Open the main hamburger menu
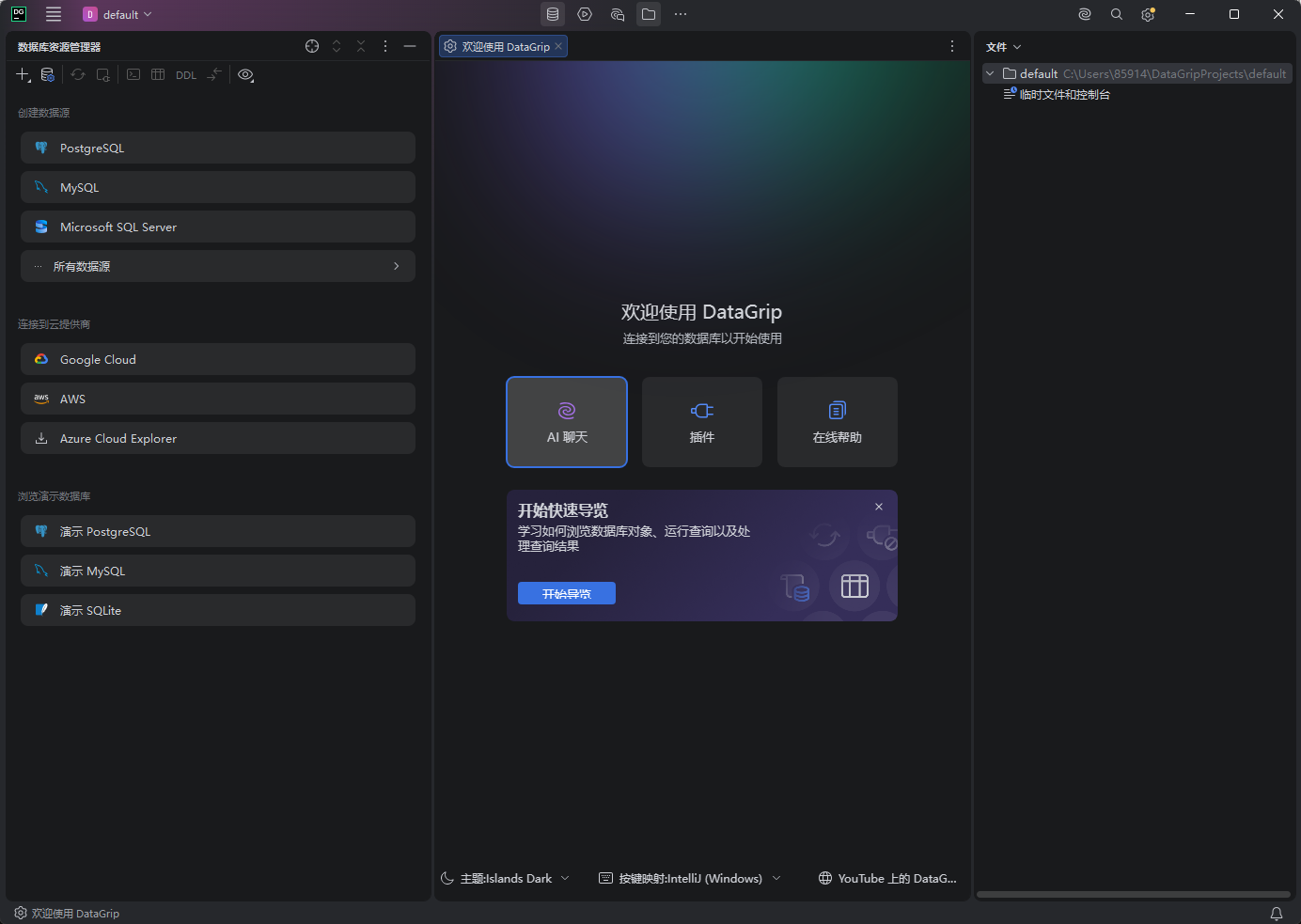 point(54,14)
